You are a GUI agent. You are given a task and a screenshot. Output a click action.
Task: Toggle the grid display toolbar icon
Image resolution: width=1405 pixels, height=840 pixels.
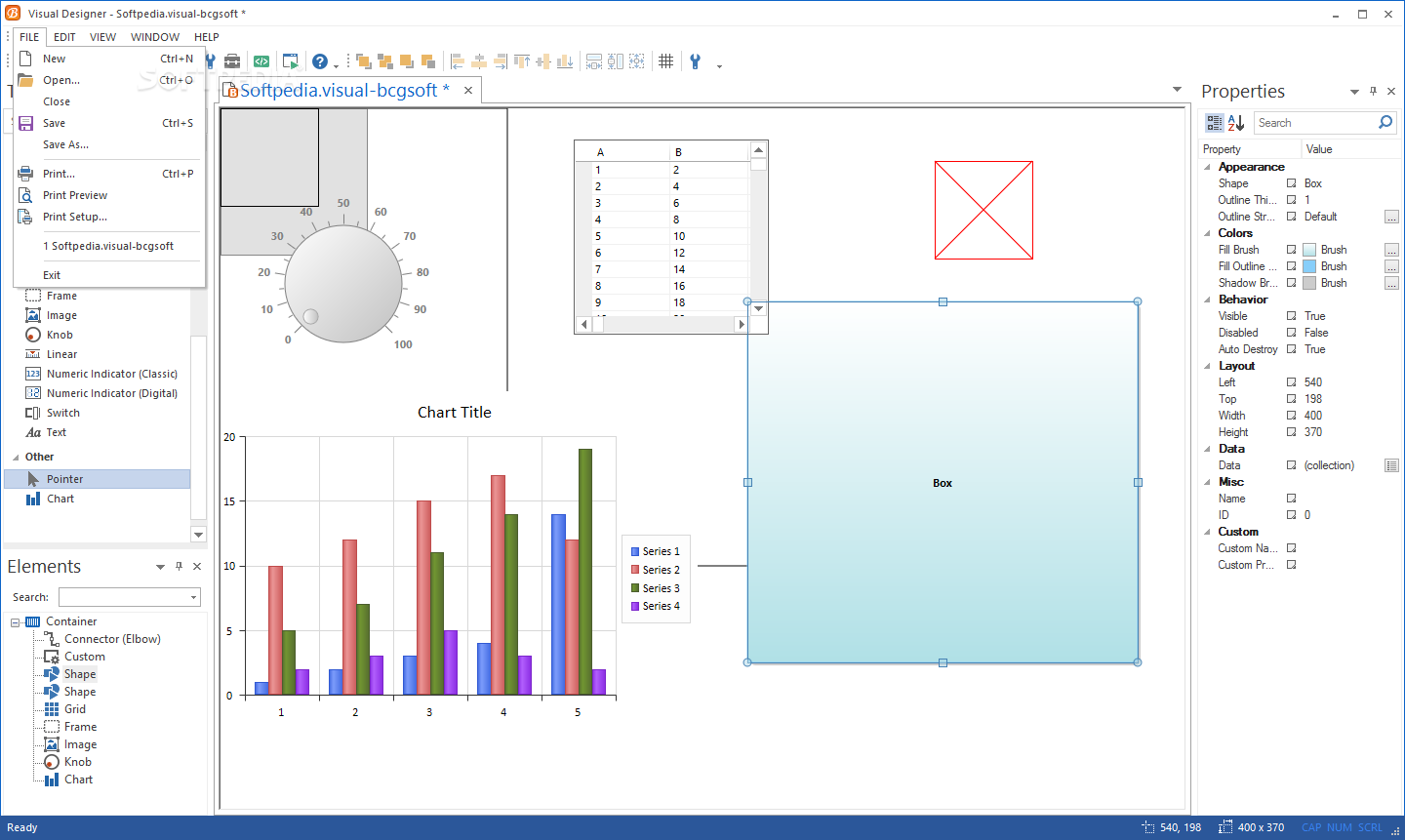665,61
